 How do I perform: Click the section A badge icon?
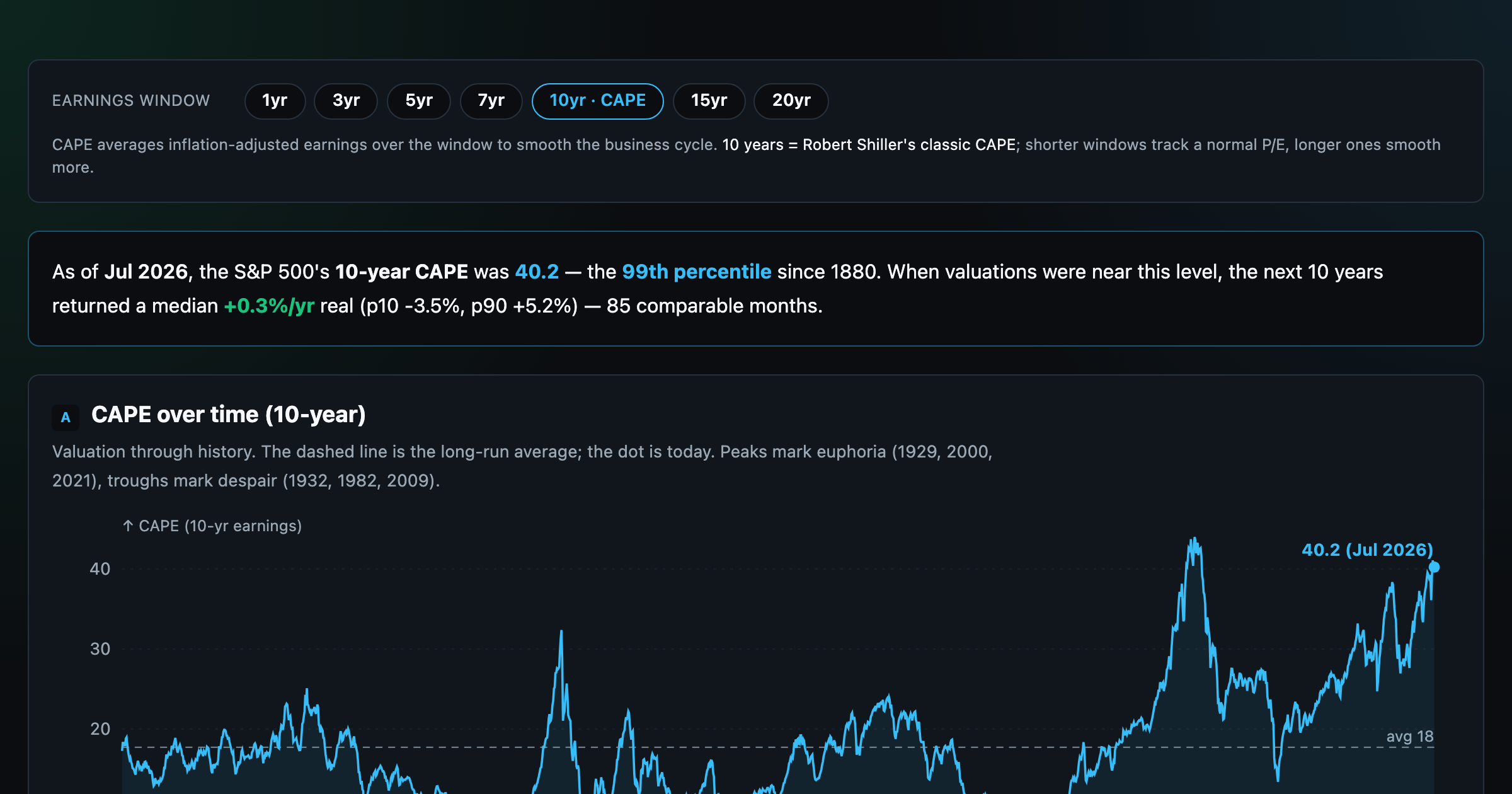[66, 417]
